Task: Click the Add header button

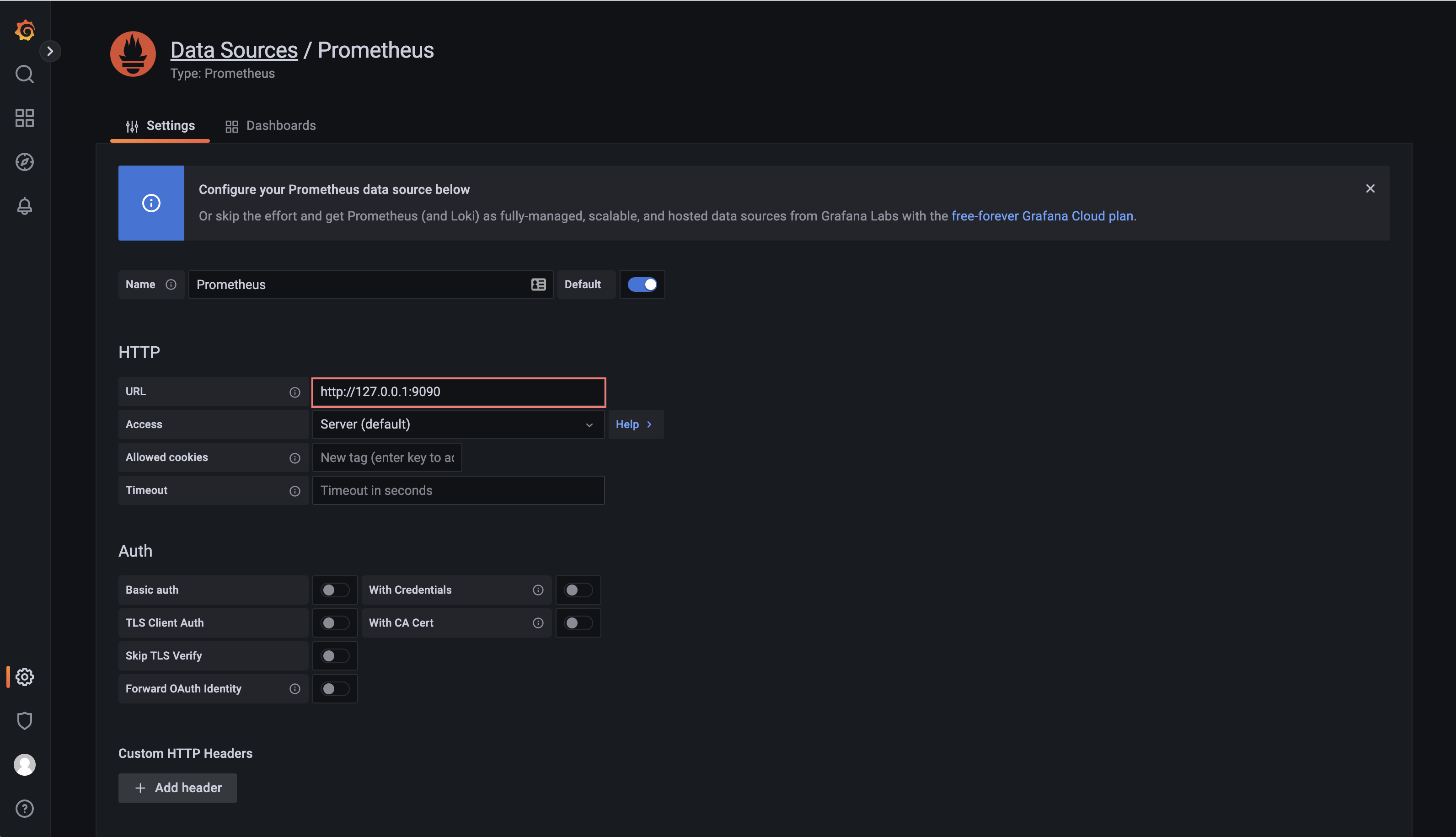Action: pos(177,788)
